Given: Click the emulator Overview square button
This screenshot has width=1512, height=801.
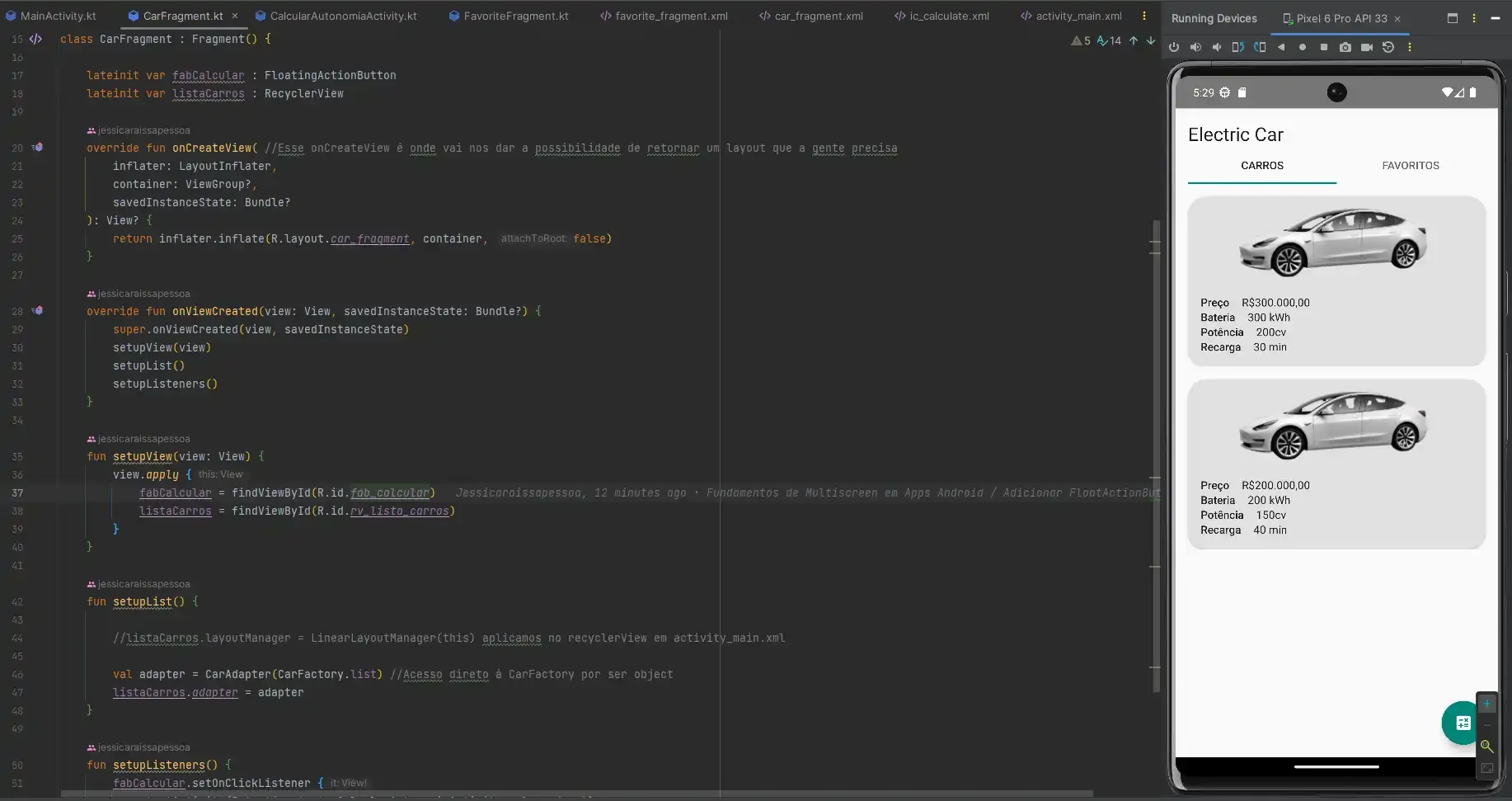Looking at the screenshot, I should pyautogui.click(x=1324, y=47).
